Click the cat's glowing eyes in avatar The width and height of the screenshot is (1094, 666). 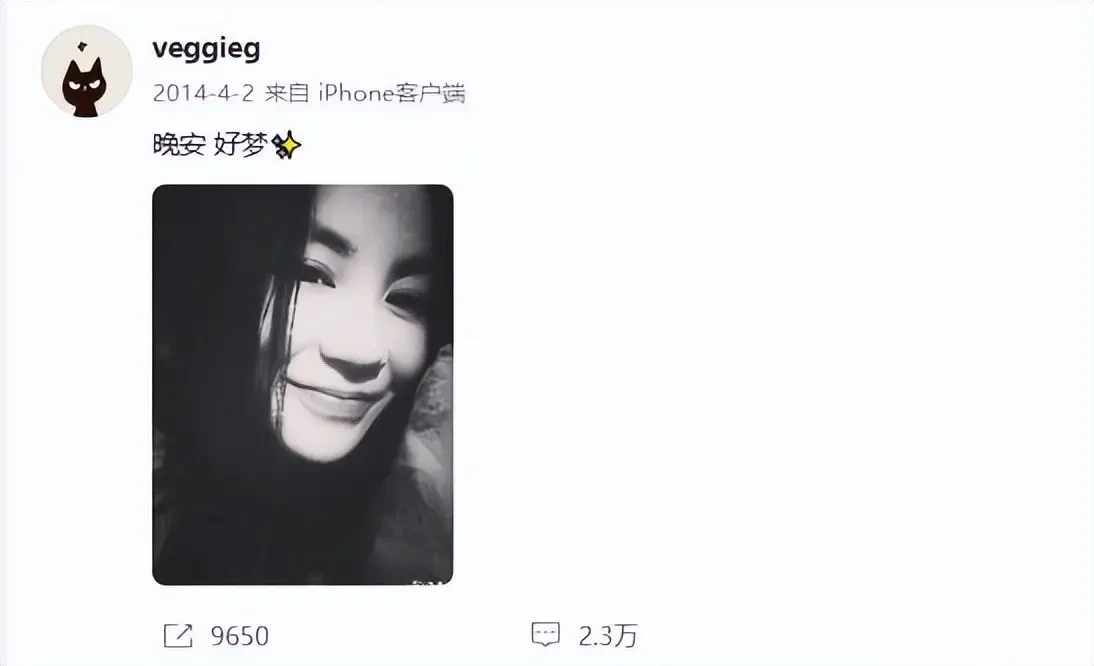point(85,86)
